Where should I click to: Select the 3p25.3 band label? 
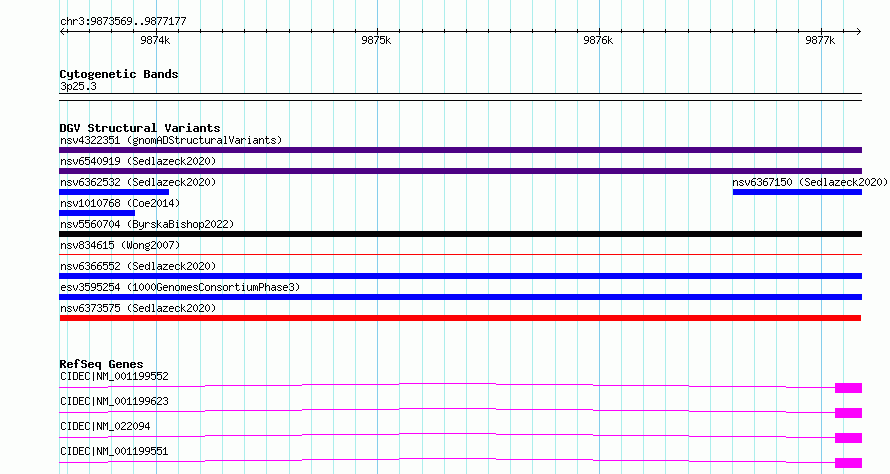tap(78, 86)
